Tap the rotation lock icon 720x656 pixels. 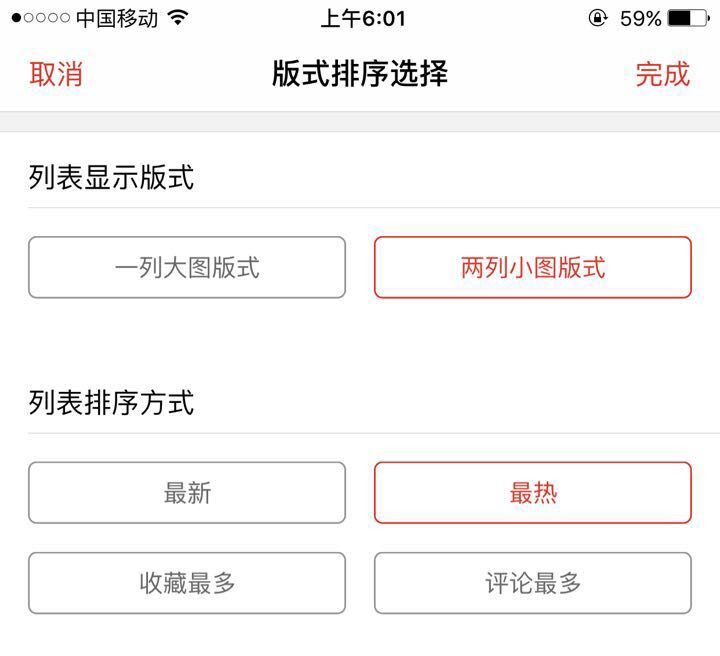point(598,18)
